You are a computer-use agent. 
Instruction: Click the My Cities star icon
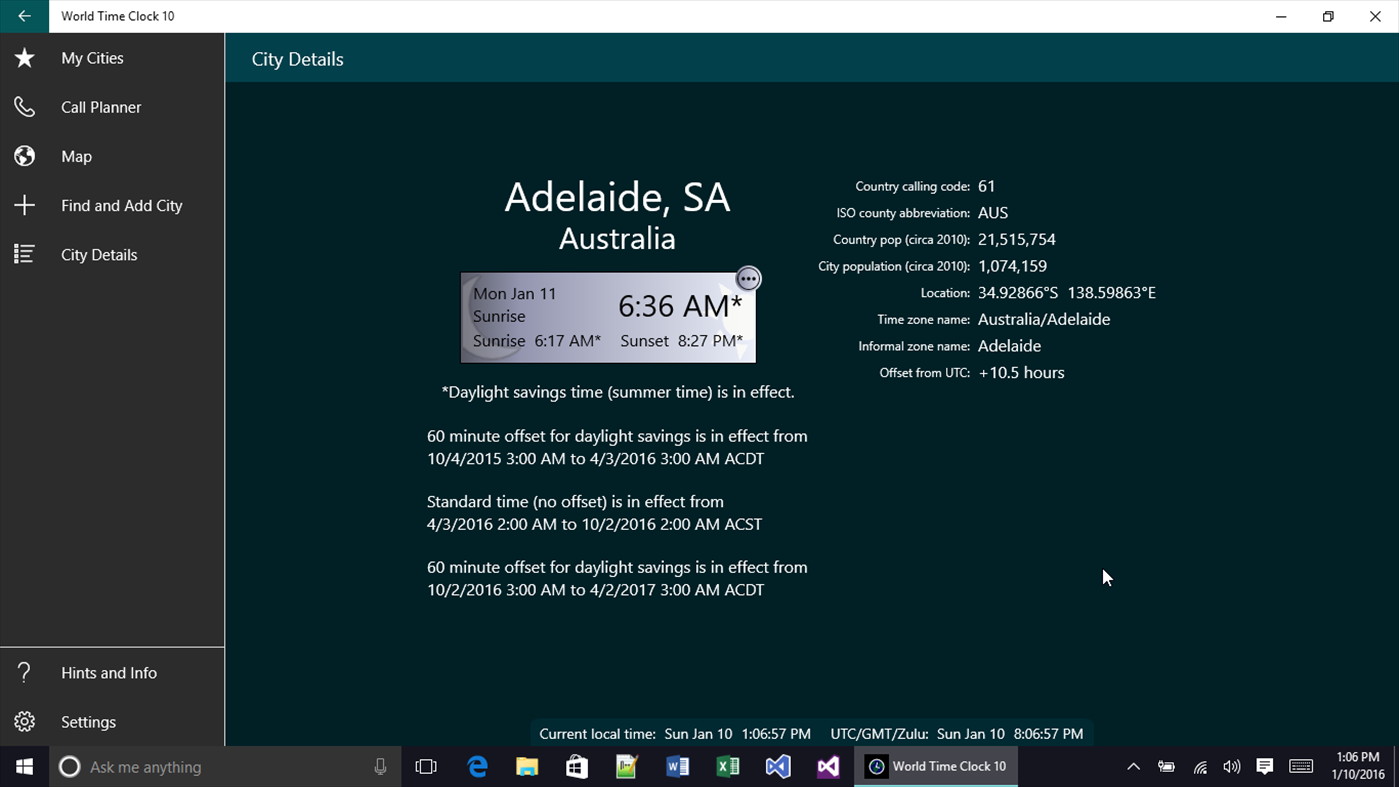(x=24, y=58)
